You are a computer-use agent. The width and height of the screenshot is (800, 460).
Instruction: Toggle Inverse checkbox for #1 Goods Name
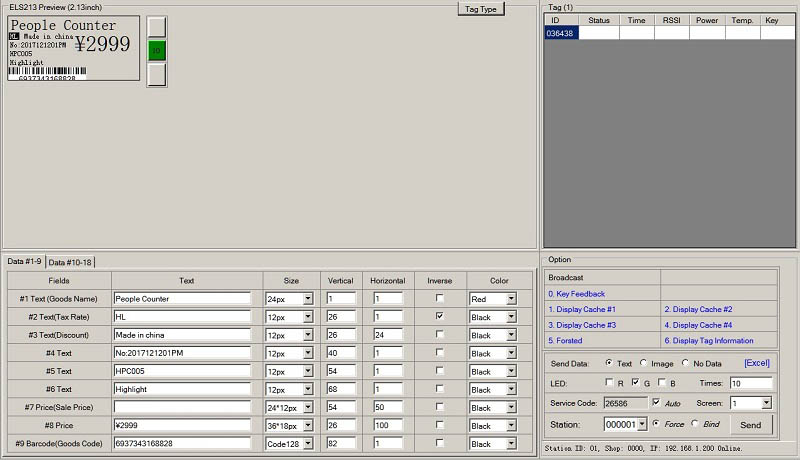[x=439, y=298]
